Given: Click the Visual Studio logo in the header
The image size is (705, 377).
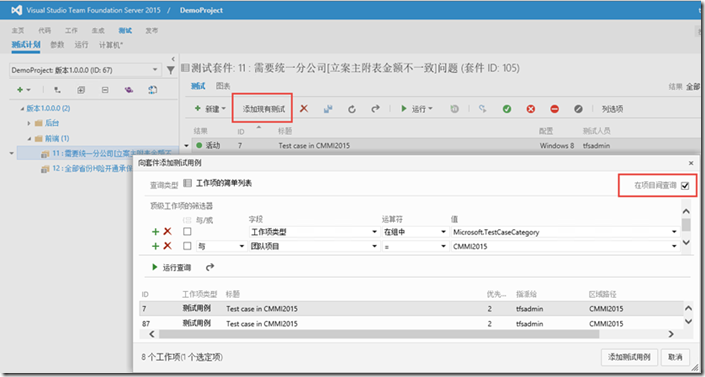Looking at the screenshot, I should [x=17, y=10].
